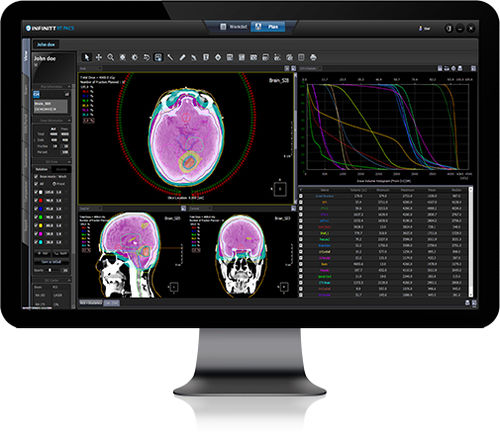Switch to the Worklist tab
Viewport: 500px width, 433px height.
pyautogui.click(x=234, y=27)
